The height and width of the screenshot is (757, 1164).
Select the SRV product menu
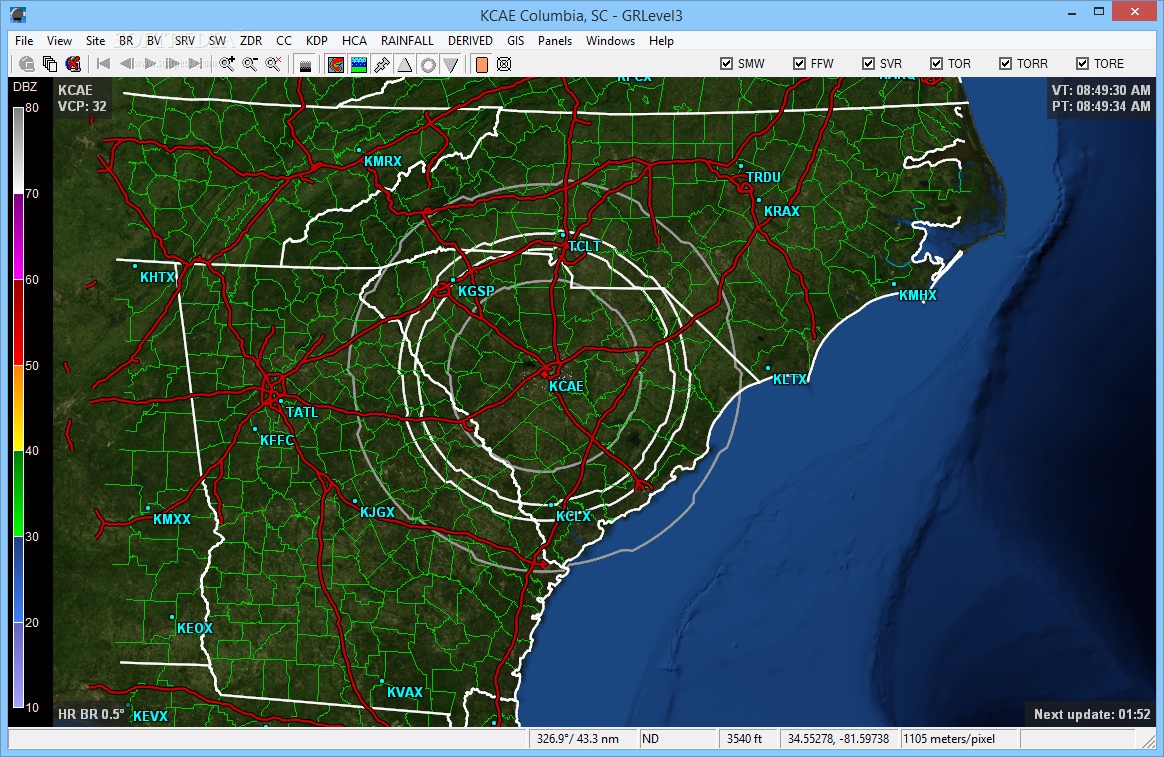[185, 41]
